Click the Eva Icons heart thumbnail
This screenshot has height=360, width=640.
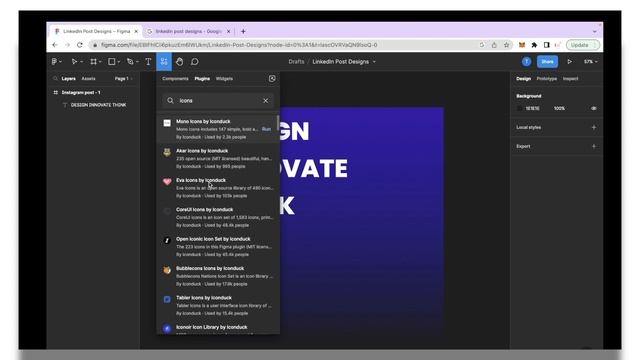point(167,182)
